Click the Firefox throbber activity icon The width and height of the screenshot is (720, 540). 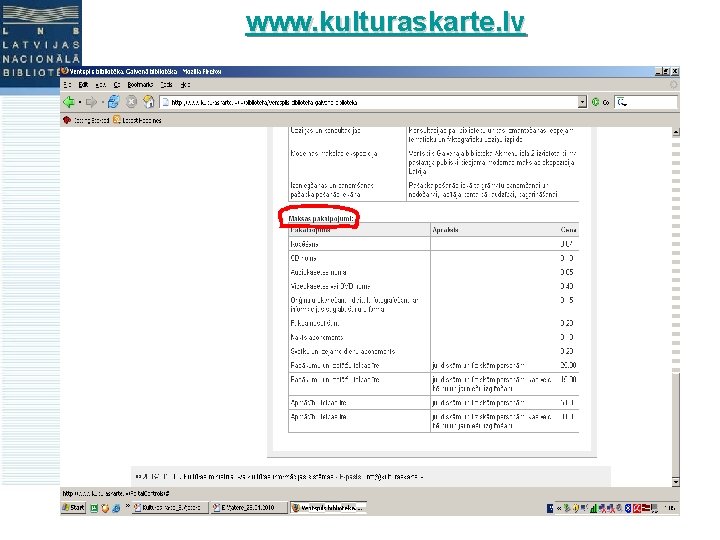(674, 84)
